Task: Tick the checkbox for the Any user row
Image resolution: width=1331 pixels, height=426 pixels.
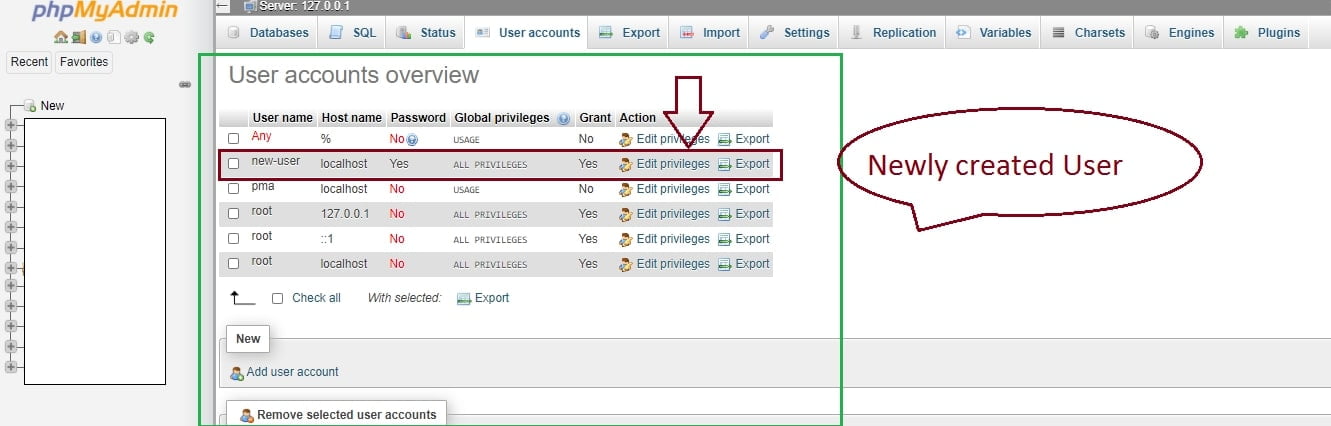Action: [x=234, y=139]
